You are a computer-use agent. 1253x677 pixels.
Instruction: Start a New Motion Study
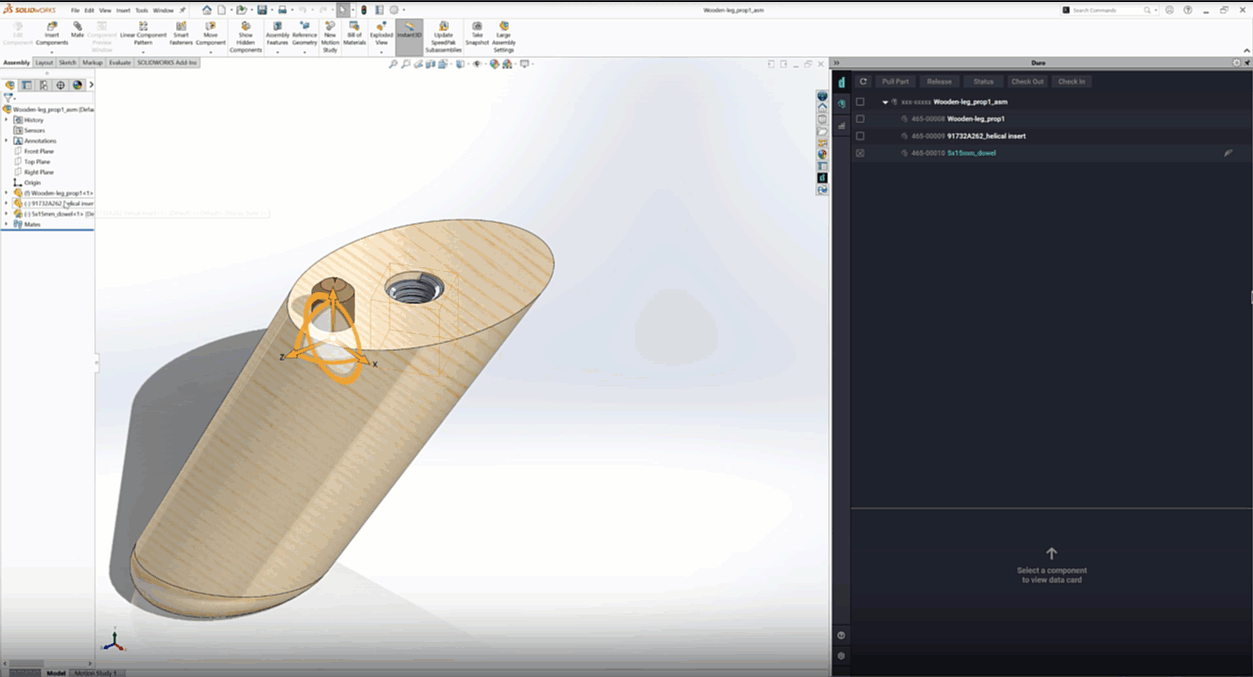pyautogui.click(x=330, y=37)
